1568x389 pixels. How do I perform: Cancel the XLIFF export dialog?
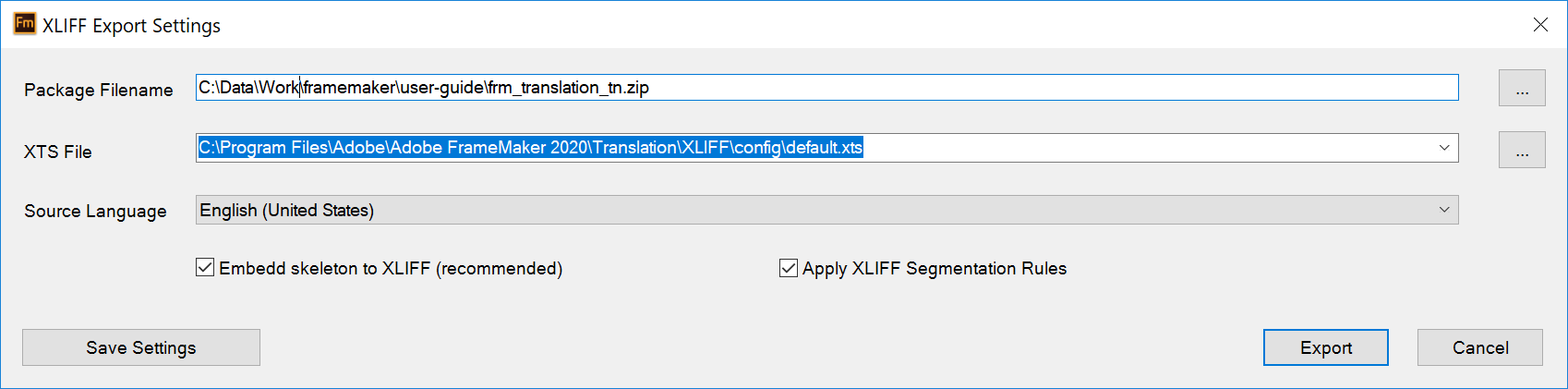(1479, 347)
